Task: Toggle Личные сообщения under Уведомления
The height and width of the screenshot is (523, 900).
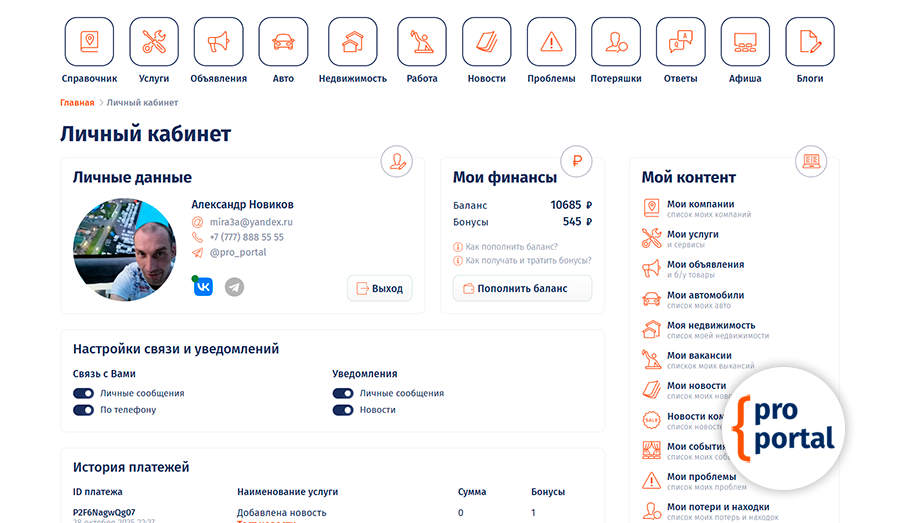Action: click(343, 394)
